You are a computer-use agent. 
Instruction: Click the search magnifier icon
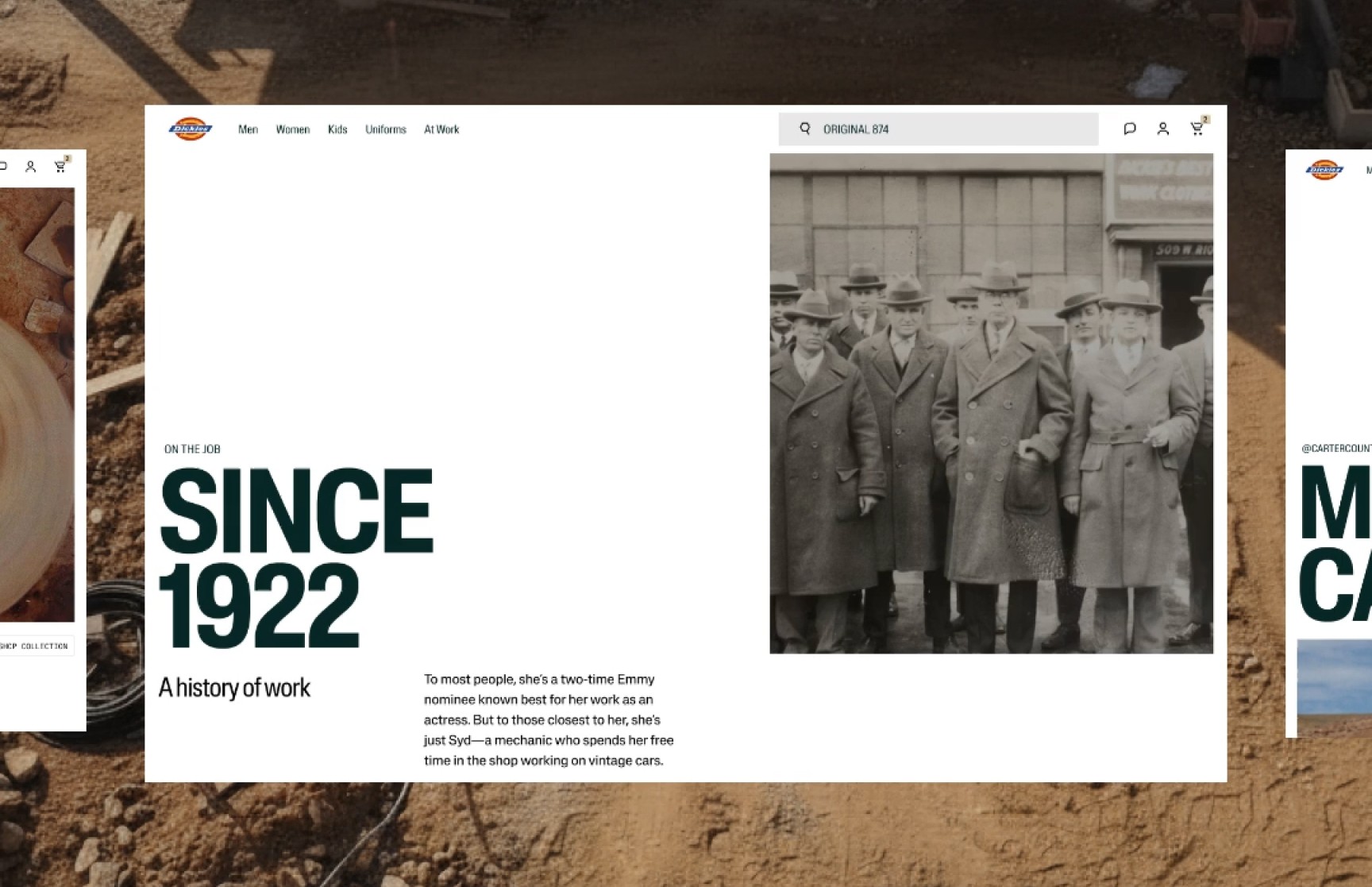pyautogui.click(x=805, y=128)
